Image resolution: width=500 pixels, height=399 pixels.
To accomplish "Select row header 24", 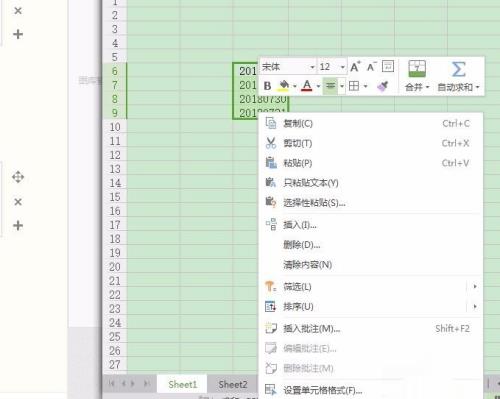I will [115, 323].
